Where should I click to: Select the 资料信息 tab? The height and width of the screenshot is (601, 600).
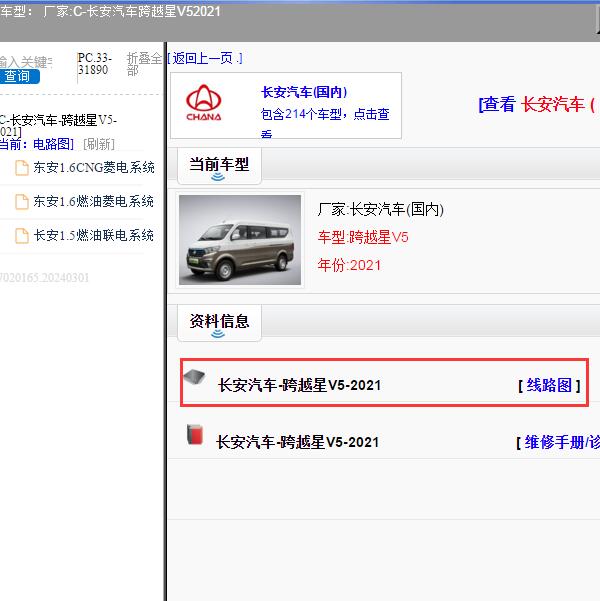pos(219,323)
